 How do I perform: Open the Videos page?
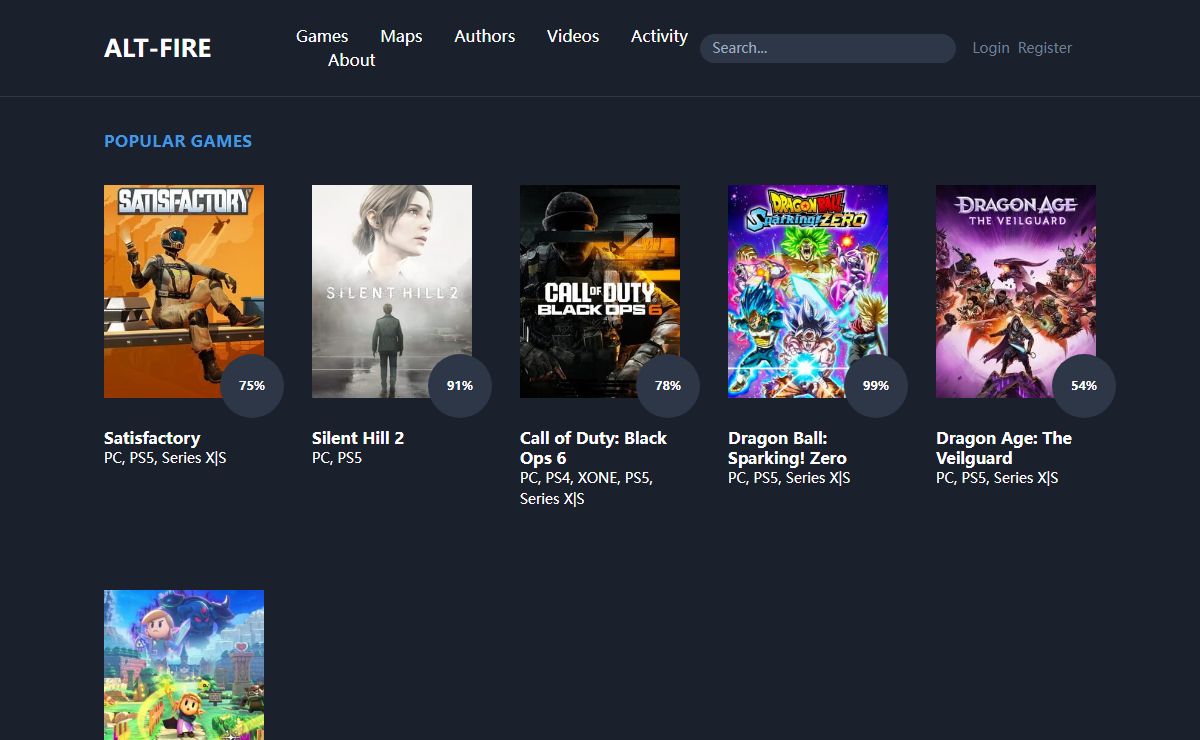[573, 36]
